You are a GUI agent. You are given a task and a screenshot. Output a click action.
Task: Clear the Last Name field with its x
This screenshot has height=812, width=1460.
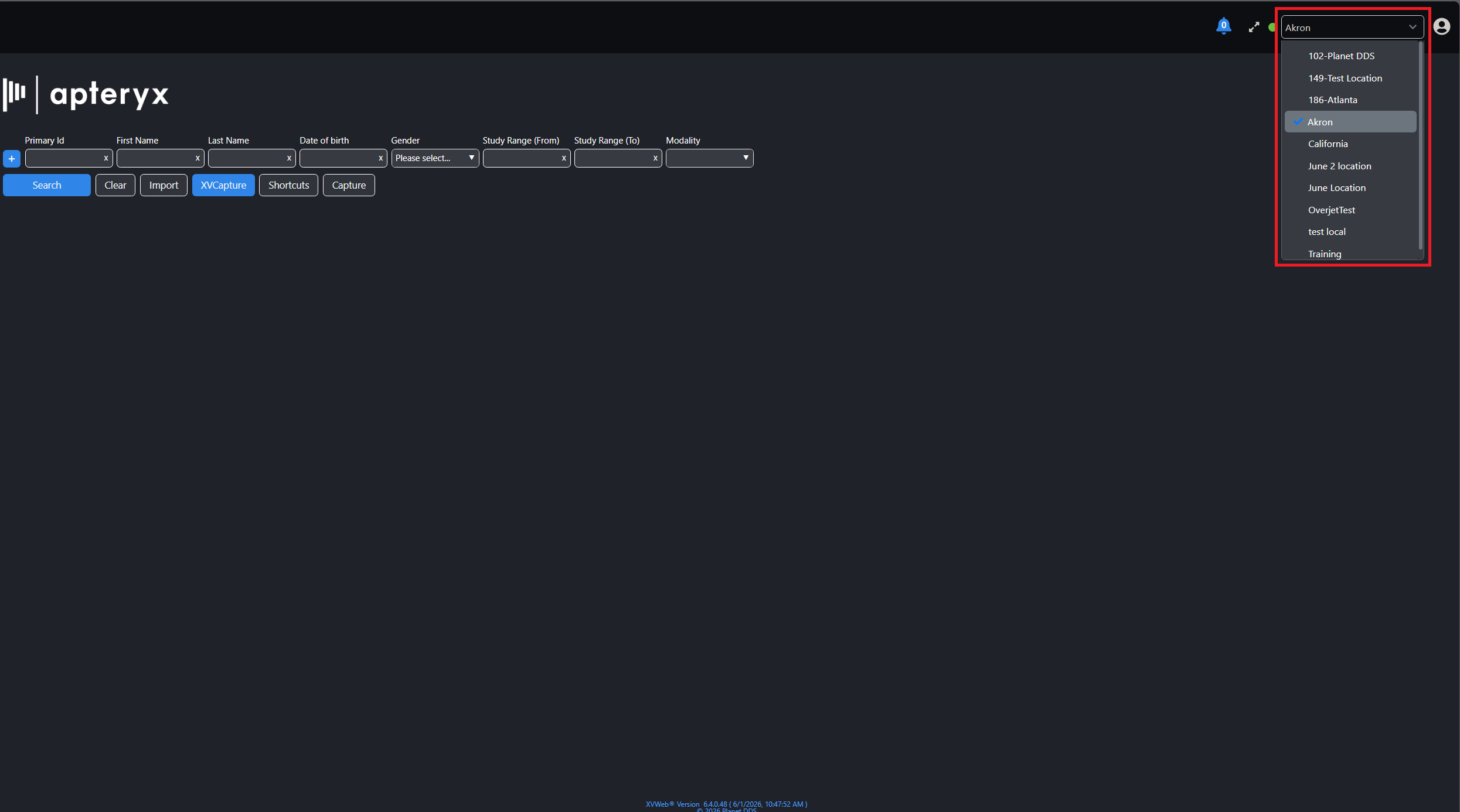pyautogui.click(x=289, y=158)
